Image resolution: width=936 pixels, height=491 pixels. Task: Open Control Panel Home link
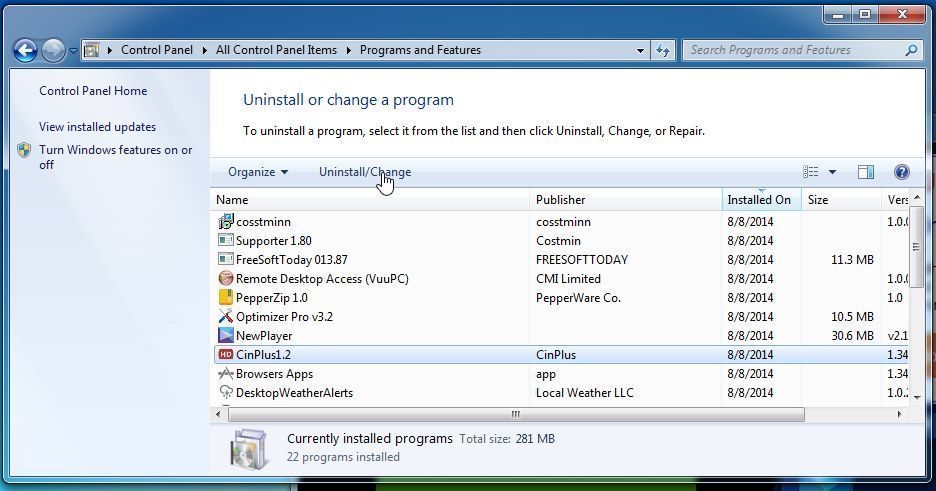(x=93, y=91)
